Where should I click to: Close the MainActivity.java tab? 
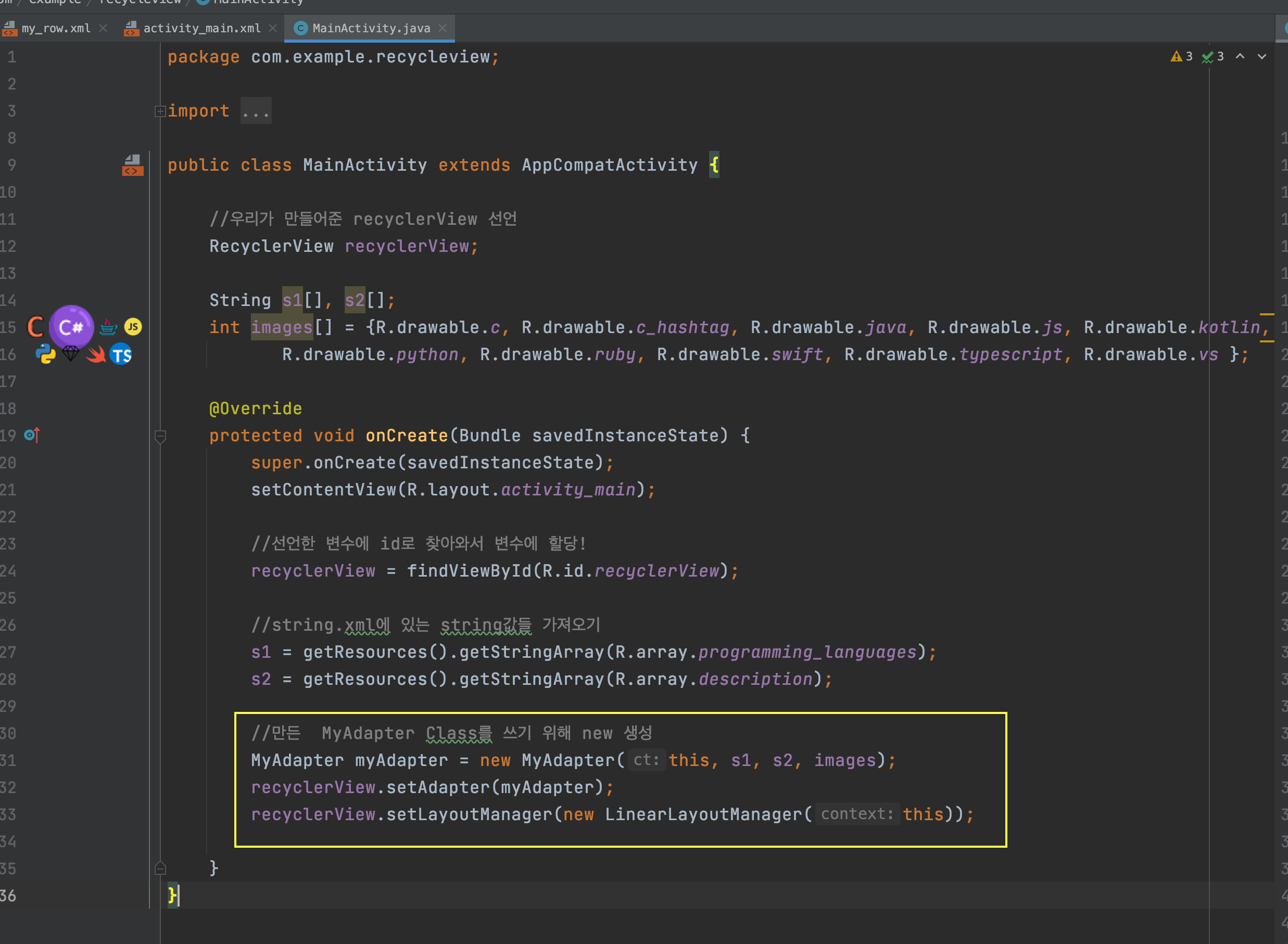[443, 28]
